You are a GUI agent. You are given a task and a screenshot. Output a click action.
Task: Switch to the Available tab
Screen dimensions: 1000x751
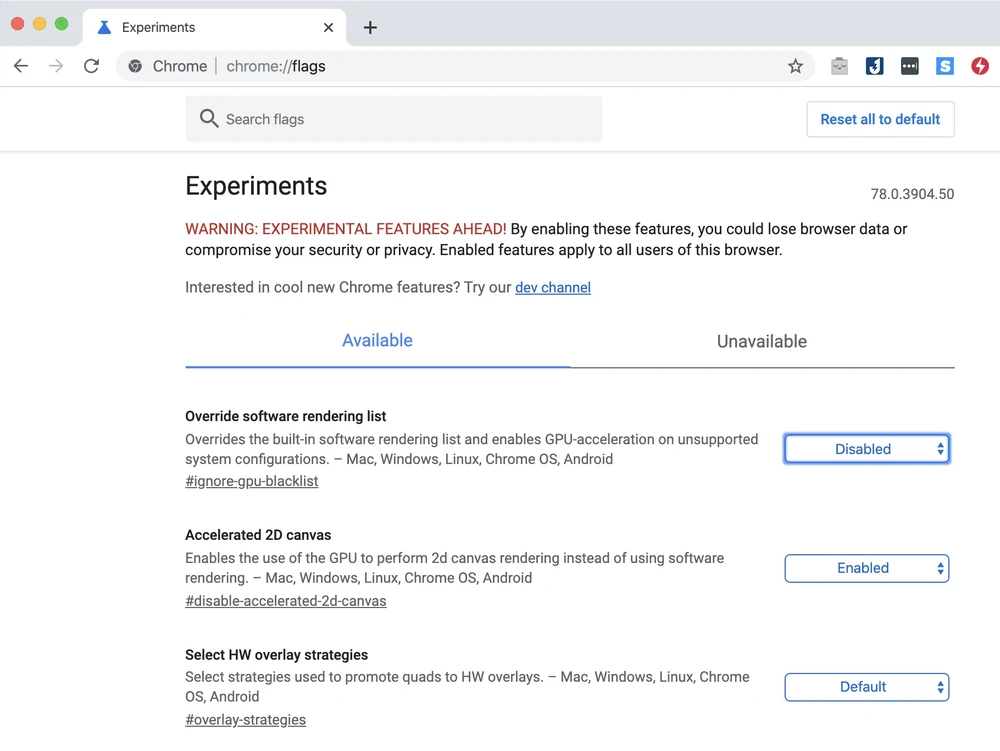click(x=377, y=341)
